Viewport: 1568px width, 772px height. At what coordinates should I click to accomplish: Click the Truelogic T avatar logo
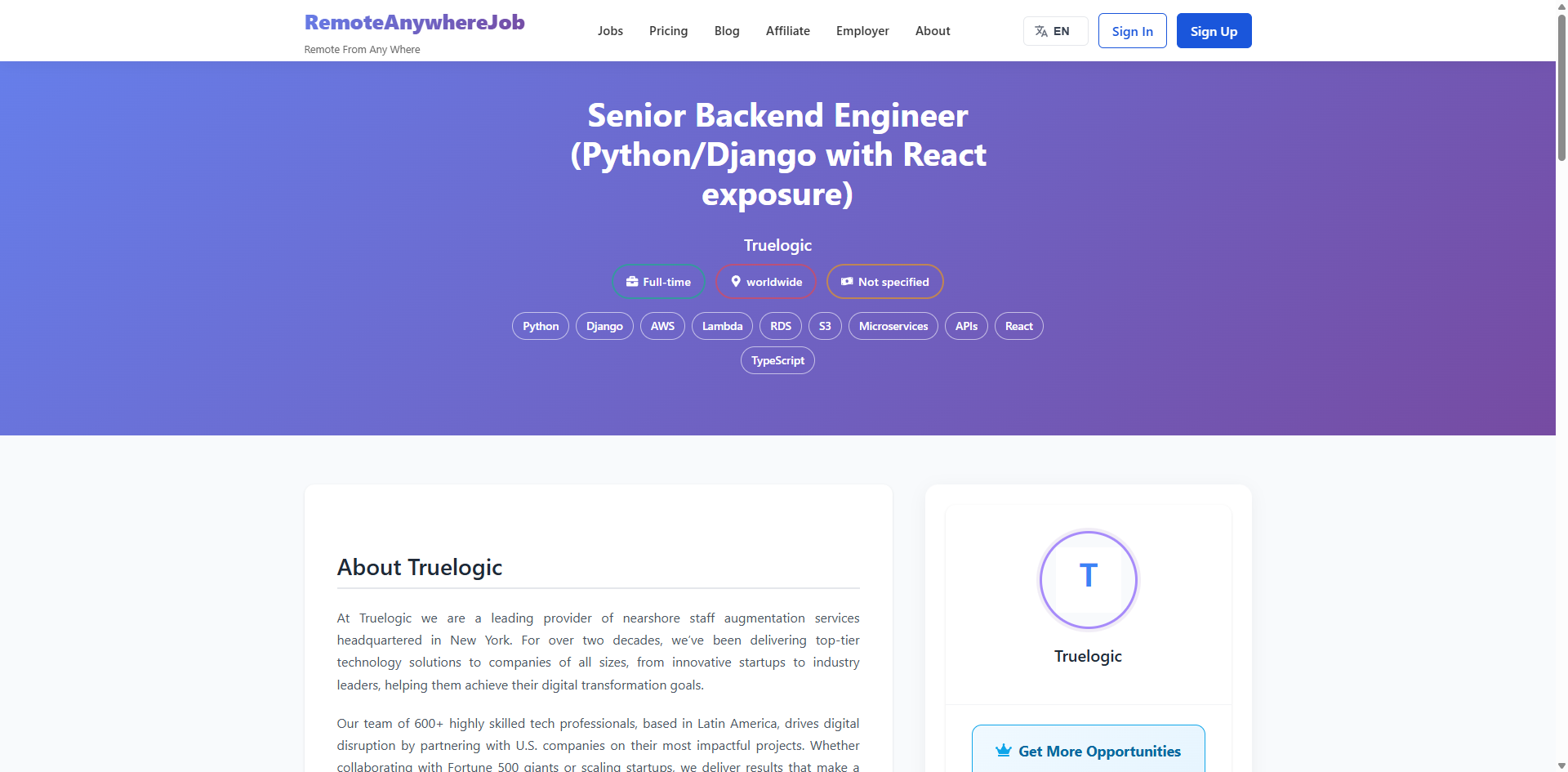coord(1088,580)
